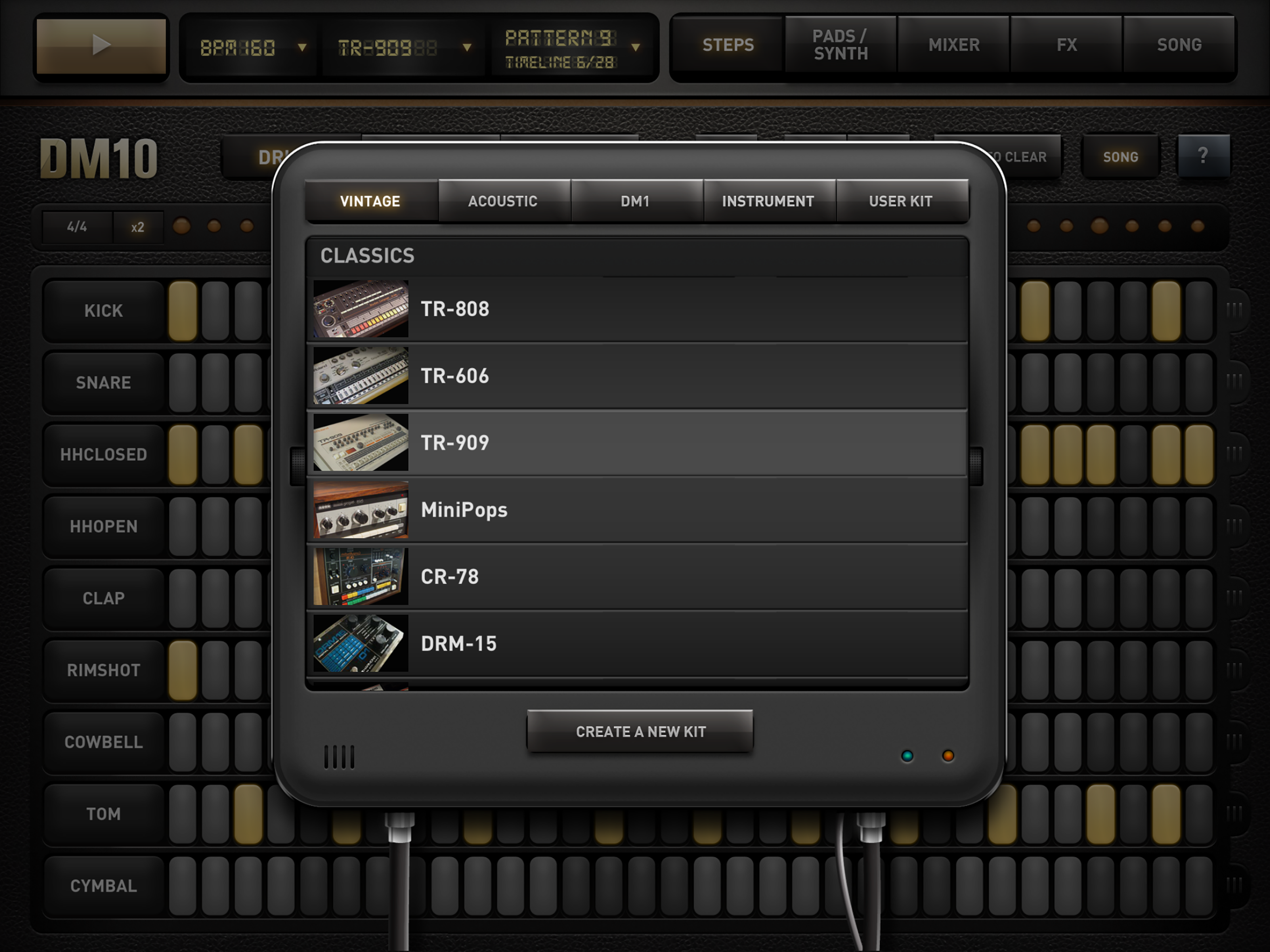1270x952 pixels.
Task: Switch to the STEPS tab
Action: click(728, 45)
